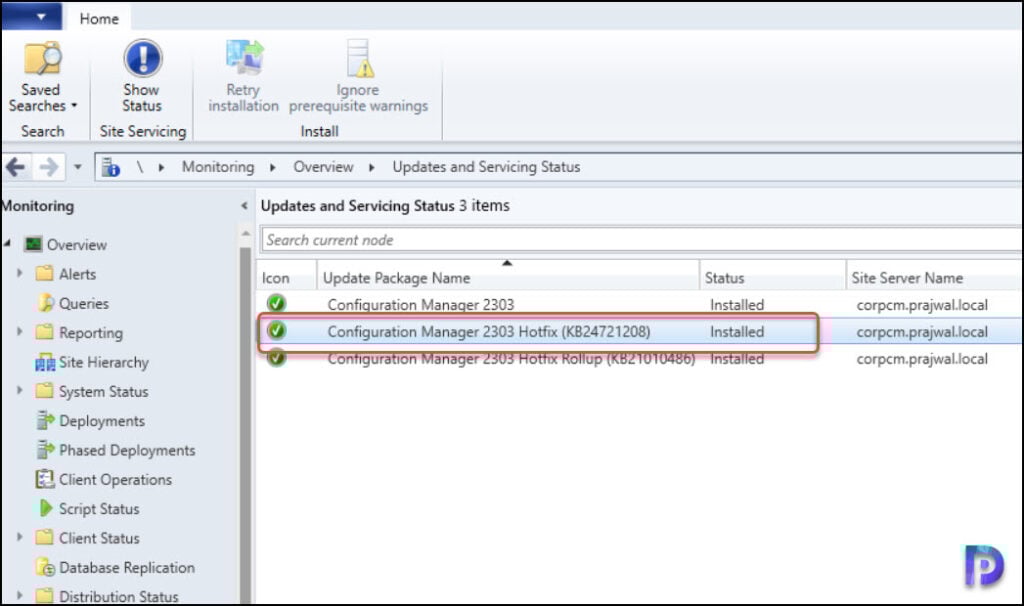Viewport: 1024px width, 606px height.
Task: Select Deployments in navigation tree
Action: (102, 421)
